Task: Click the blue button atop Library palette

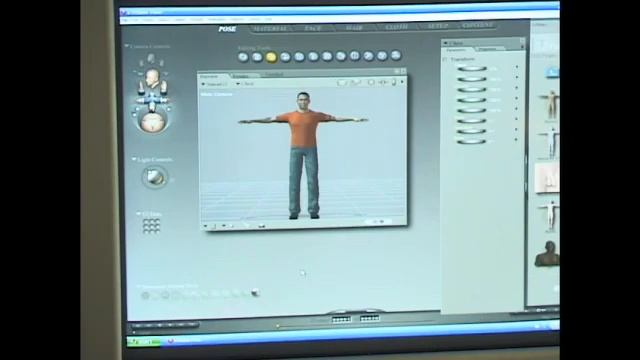Action: [x=552, y=73]
